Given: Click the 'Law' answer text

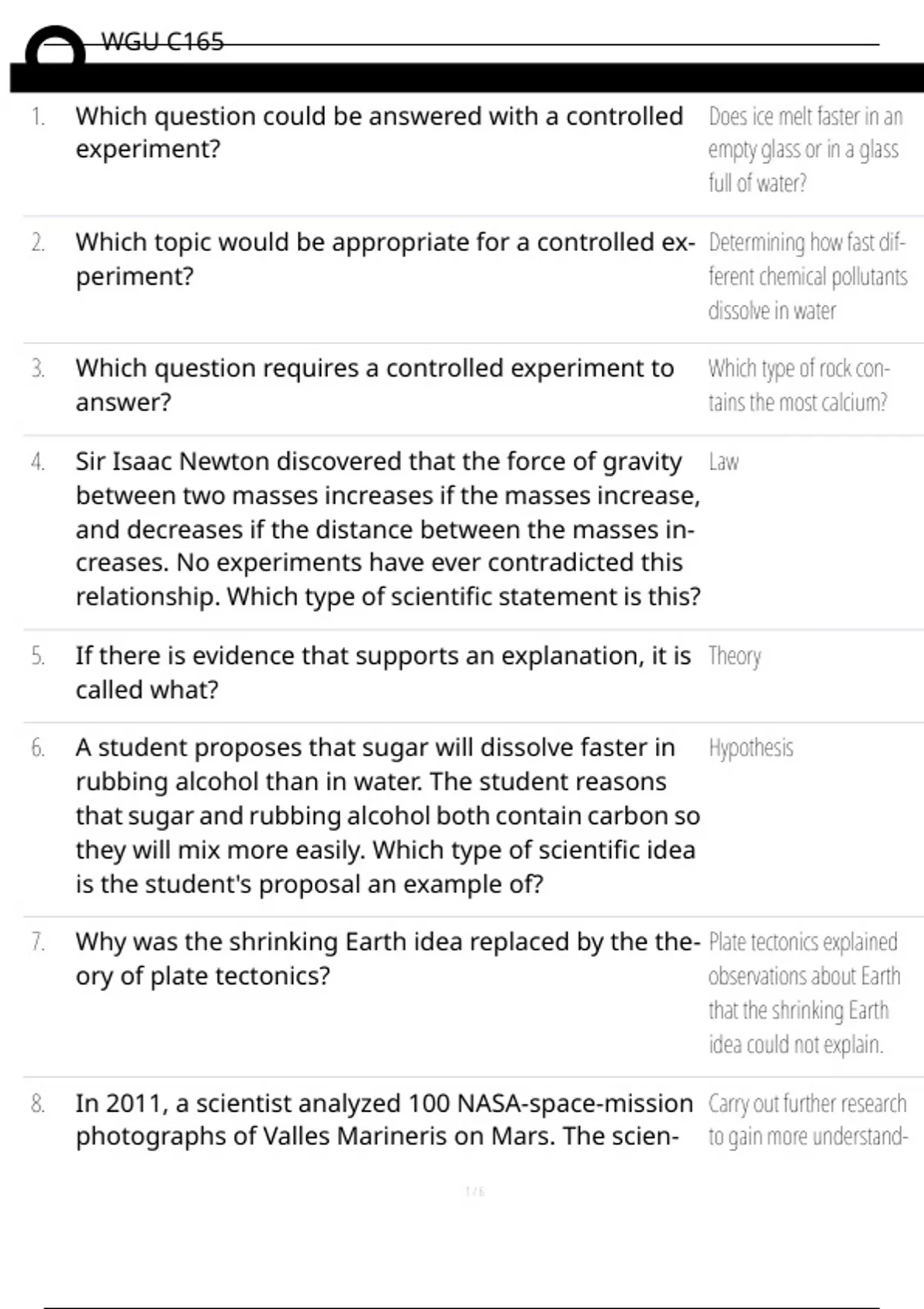Looking at the screenshot, I should [x=724, y=462].
